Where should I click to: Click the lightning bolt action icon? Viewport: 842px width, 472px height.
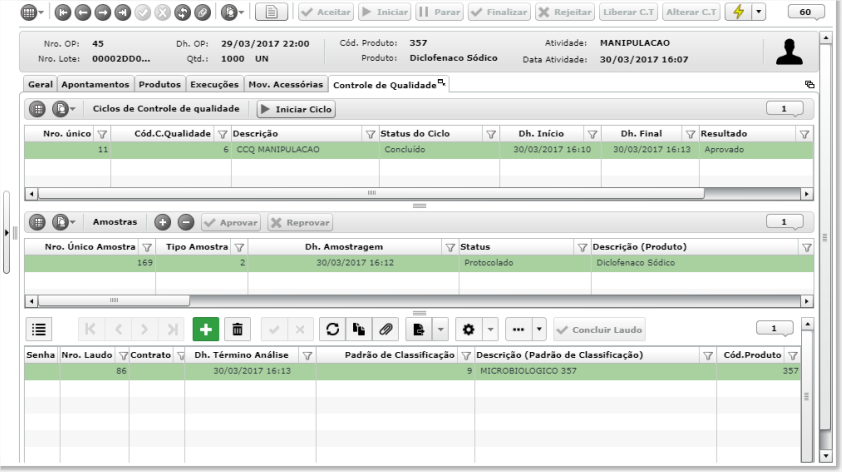click(738, 12)
